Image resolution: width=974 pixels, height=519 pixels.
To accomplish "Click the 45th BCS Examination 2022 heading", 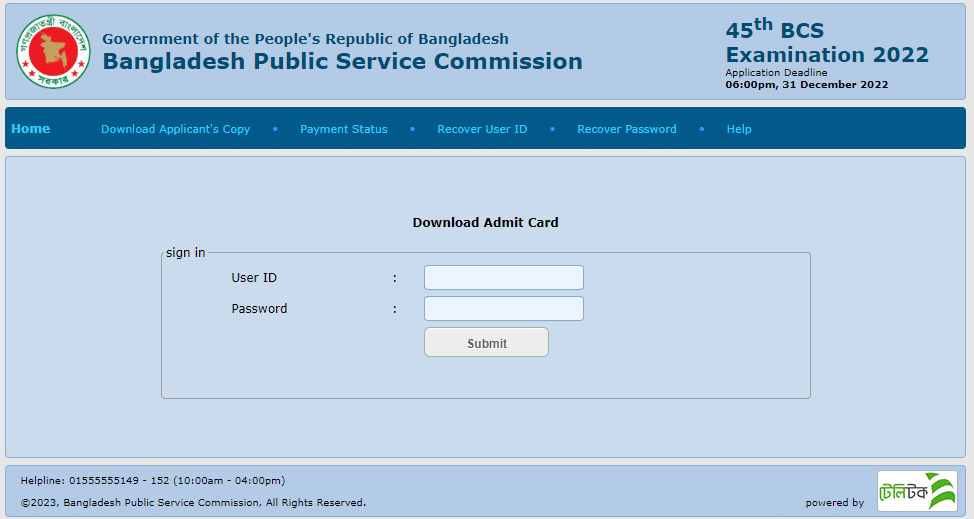I will click(x=826, y=43).
